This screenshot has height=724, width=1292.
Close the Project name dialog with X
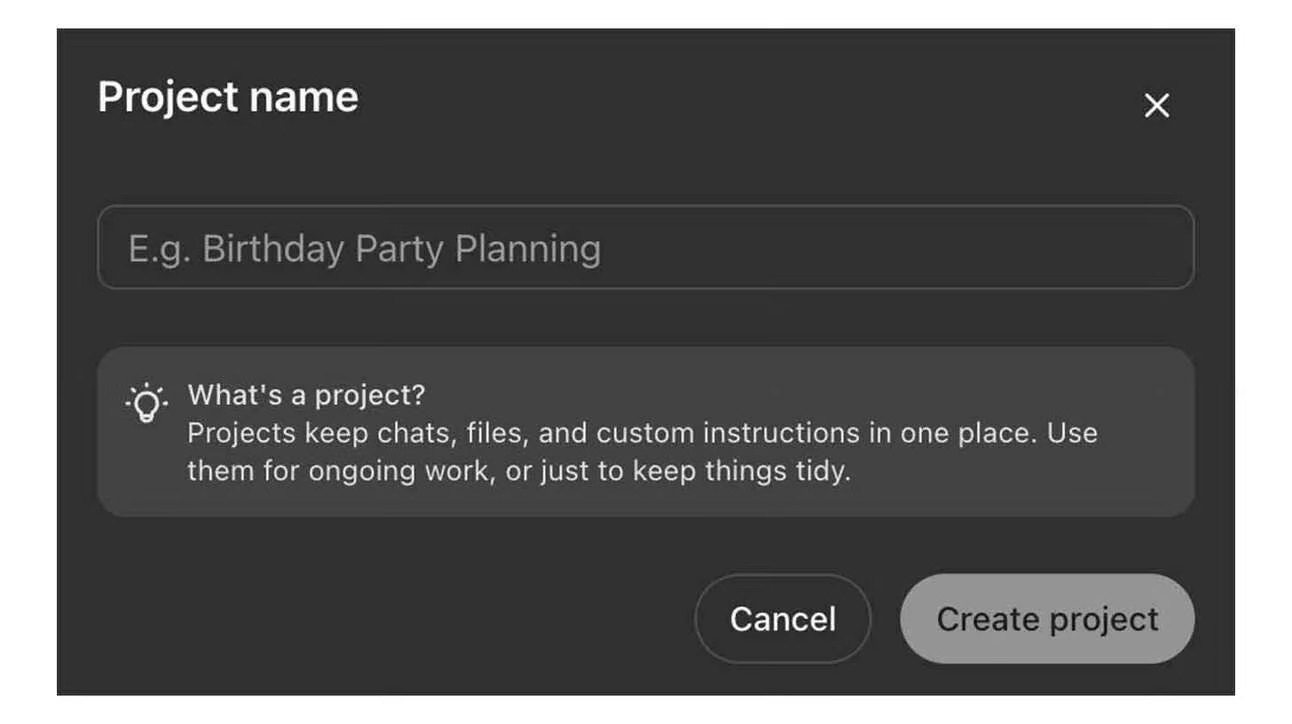(1156, 106)
